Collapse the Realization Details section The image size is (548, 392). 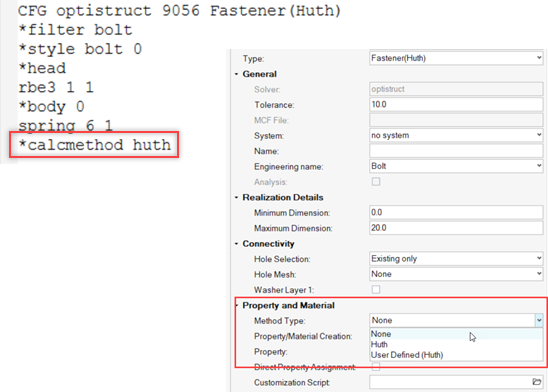point(237,197)
